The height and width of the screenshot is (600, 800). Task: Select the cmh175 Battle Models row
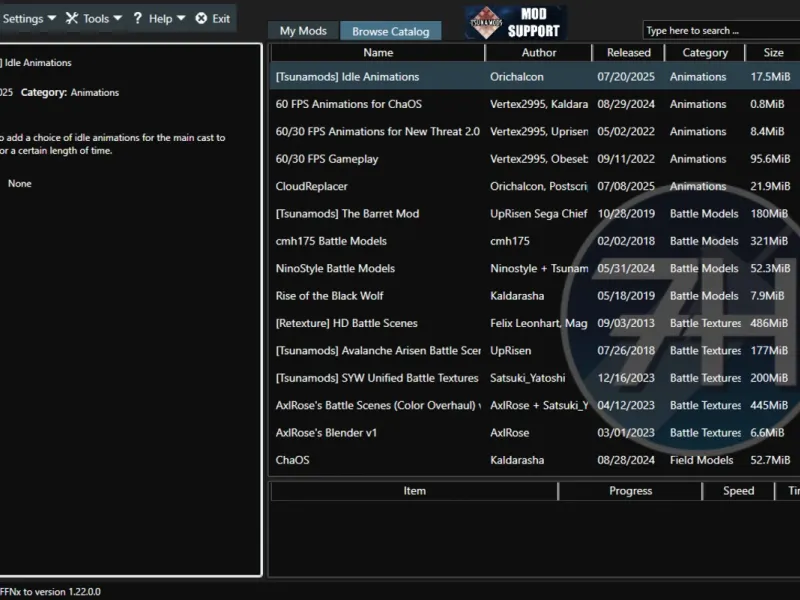click(x=535, y=241)
